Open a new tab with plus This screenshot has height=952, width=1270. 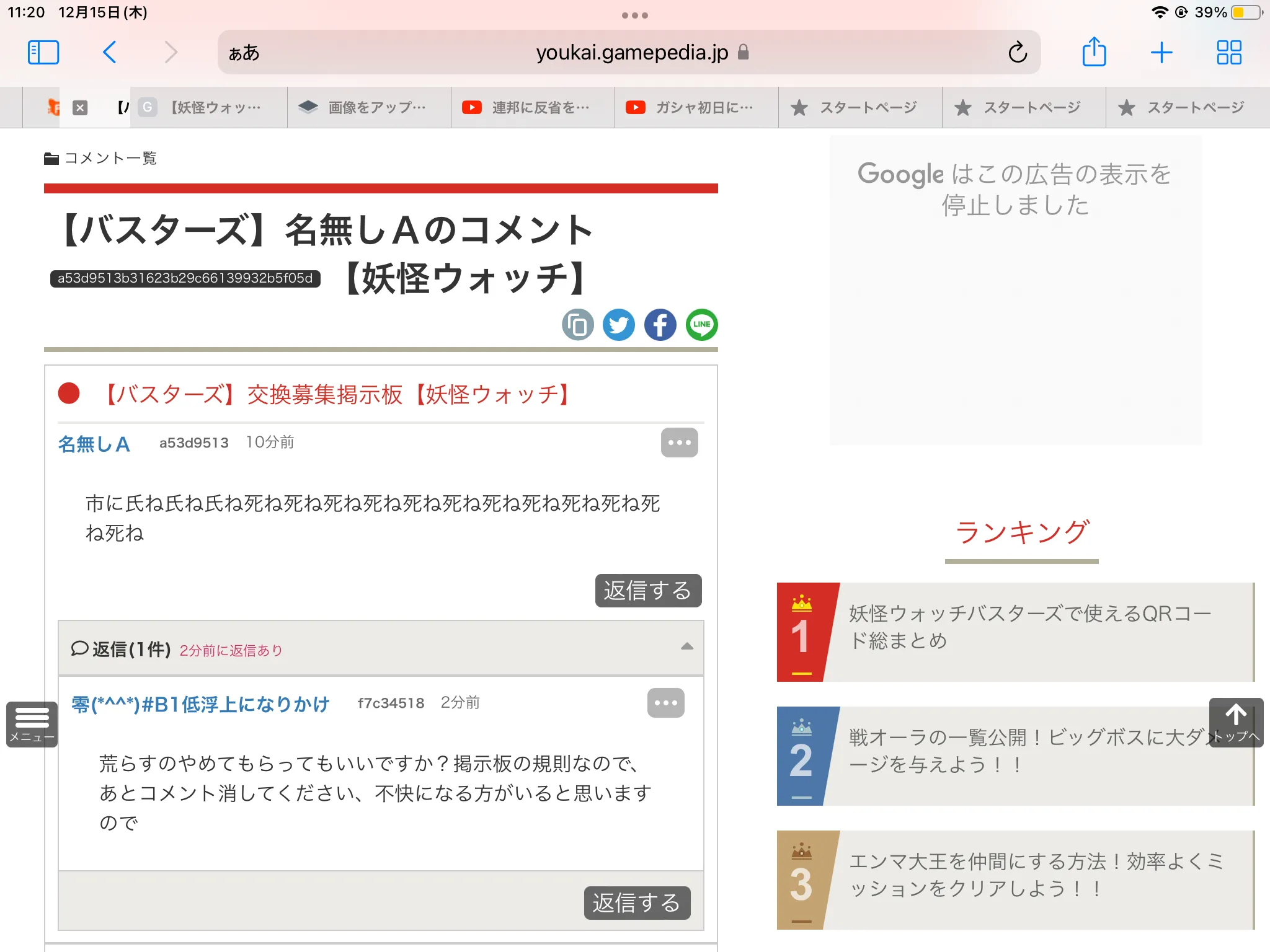click(1161, 53)
